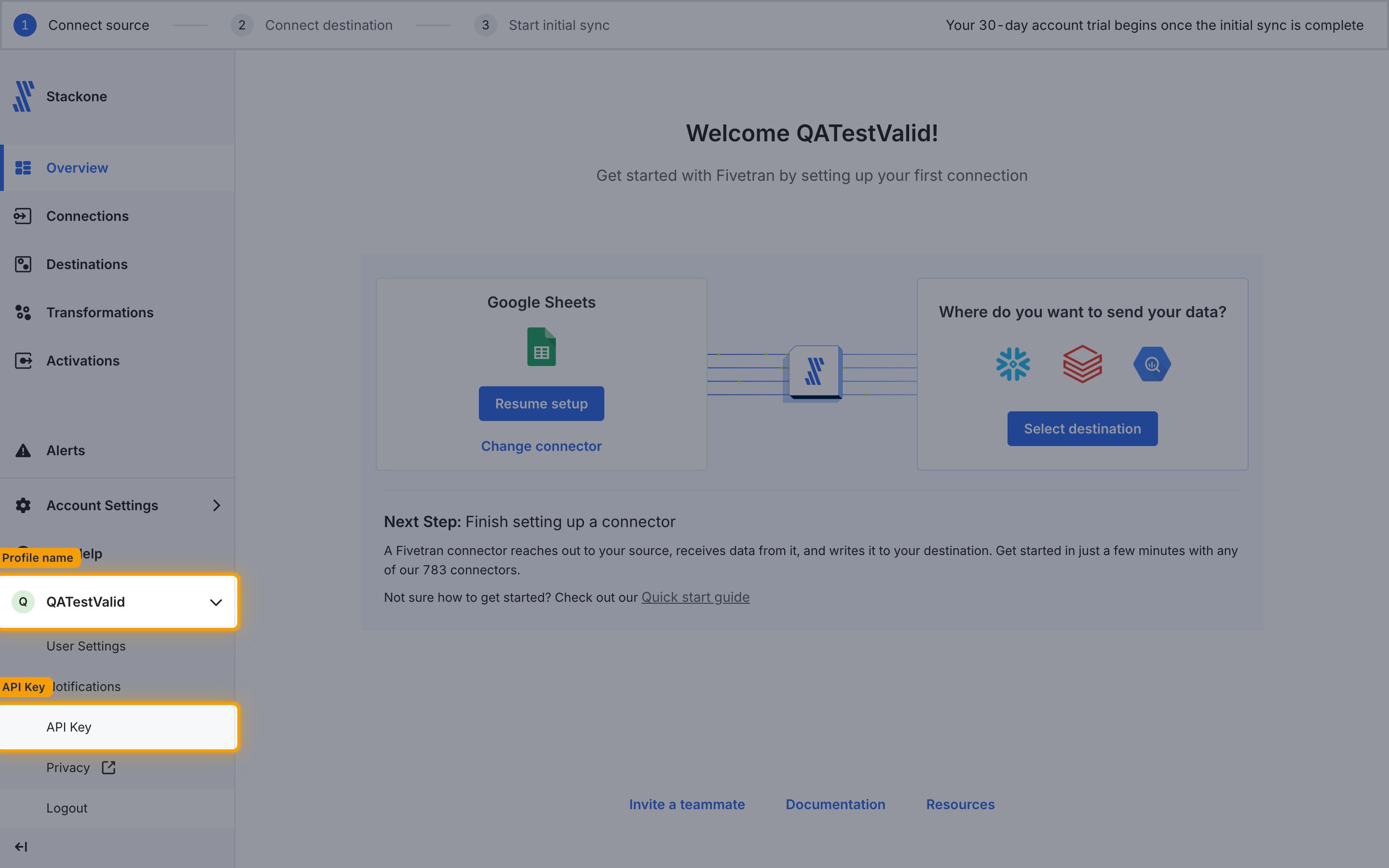This screenshot has width=1389, height=868.
Task: Click the Stackone account name
Action: [x=76, y=96]
